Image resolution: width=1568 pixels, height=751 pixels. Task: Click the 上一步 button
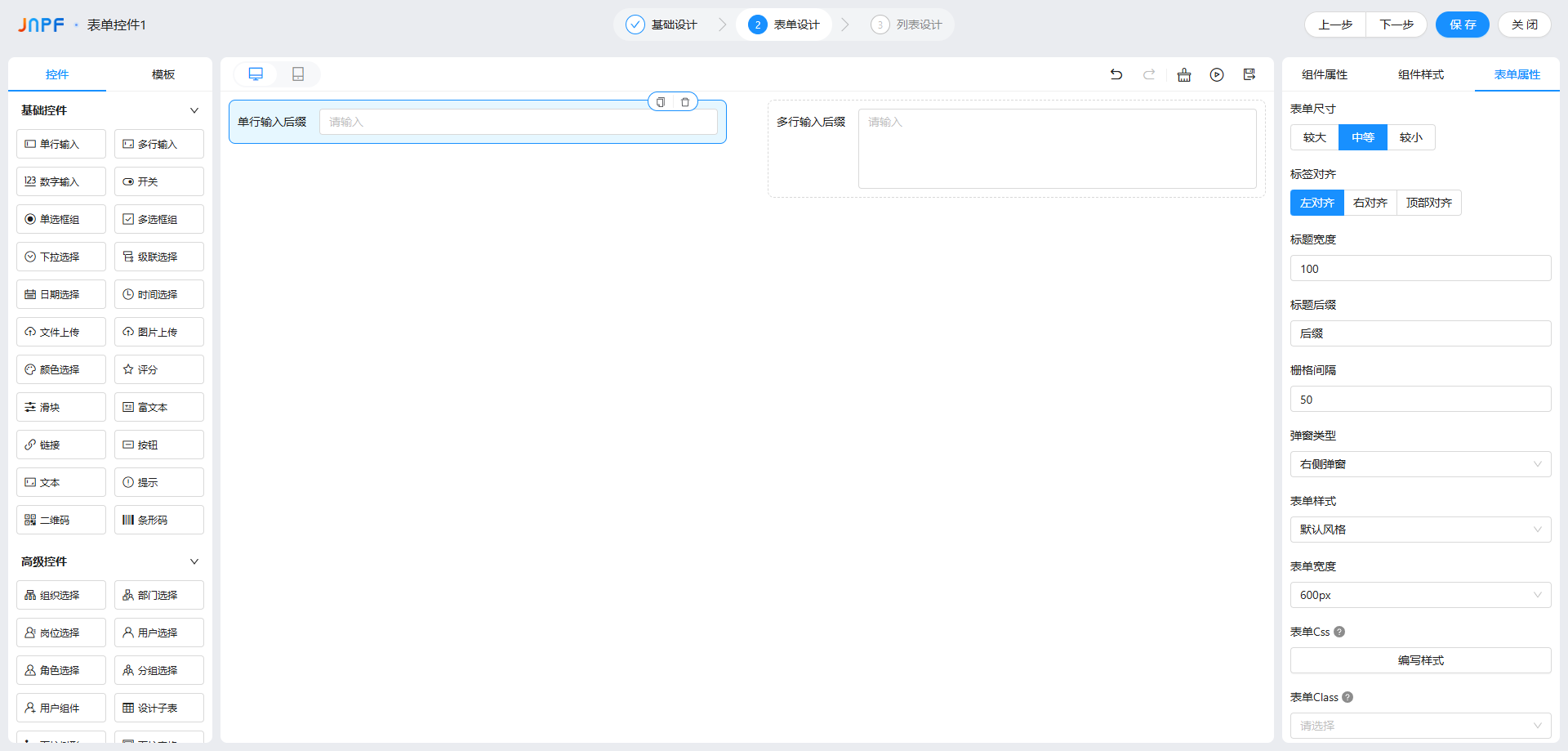pos(1335,25)
